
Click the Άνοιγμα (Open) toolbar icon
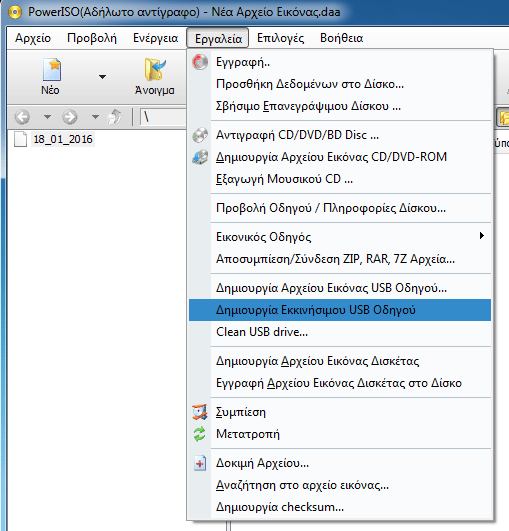tap(155, 70)
